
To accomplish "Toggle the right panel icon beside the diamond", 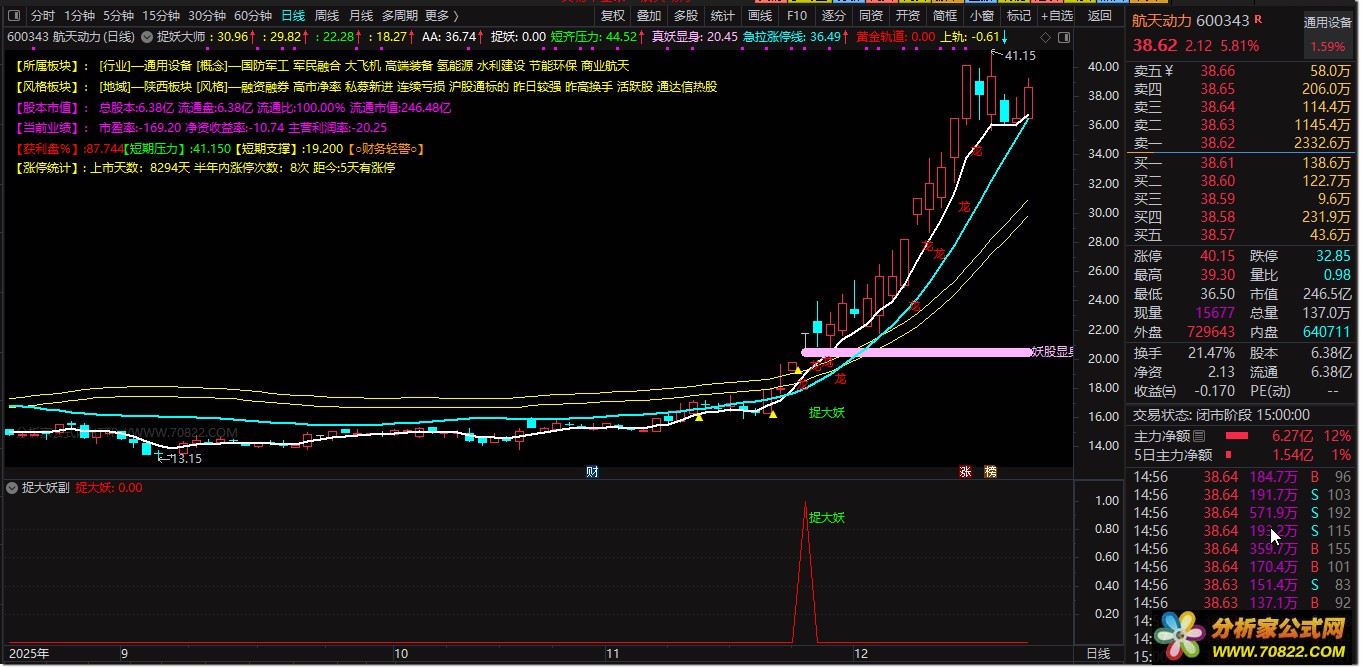I will coord(1063,37).
